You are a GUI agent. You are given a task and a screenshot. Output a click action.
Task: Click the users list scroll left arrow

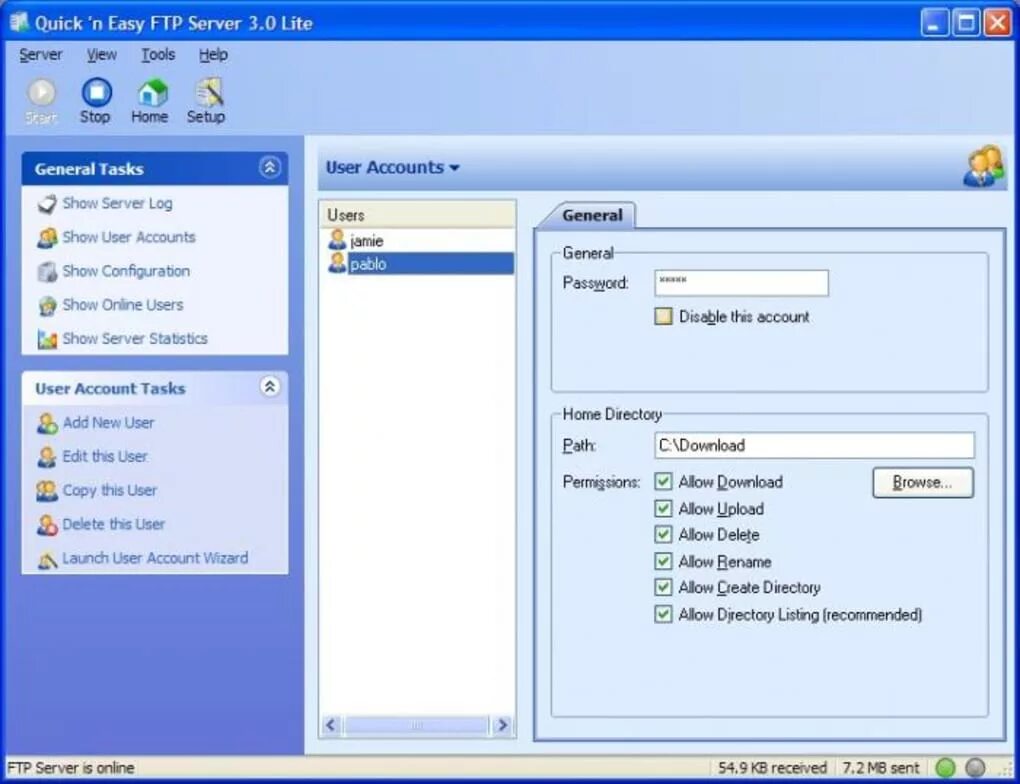coord(332,725)
